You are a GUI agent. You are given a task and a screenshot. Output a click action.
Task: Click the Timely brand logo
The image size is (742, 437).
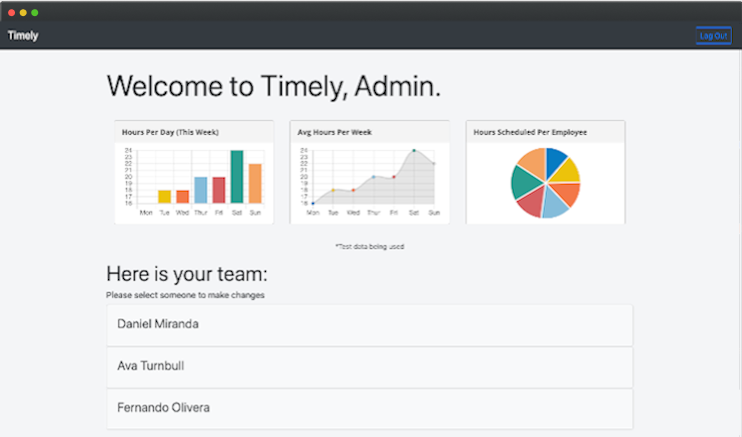click(x=23, y=35)
